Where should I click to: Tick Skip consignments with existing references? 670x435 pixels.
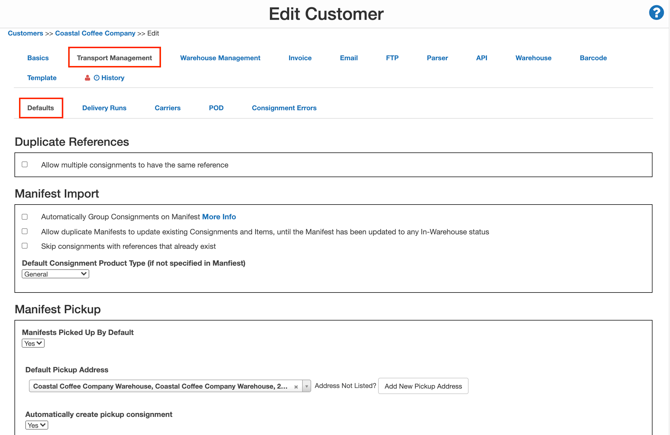[25, 246]
